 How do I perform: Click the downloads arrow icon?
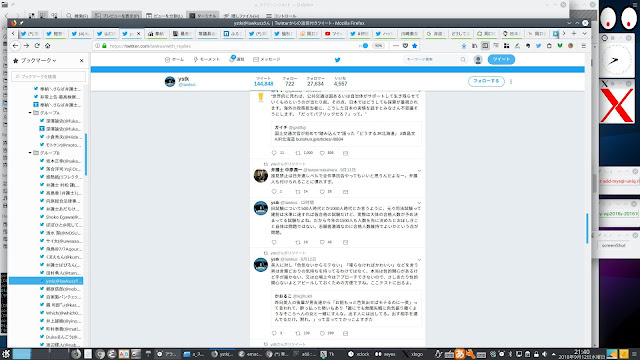click(x=464, y=46)
